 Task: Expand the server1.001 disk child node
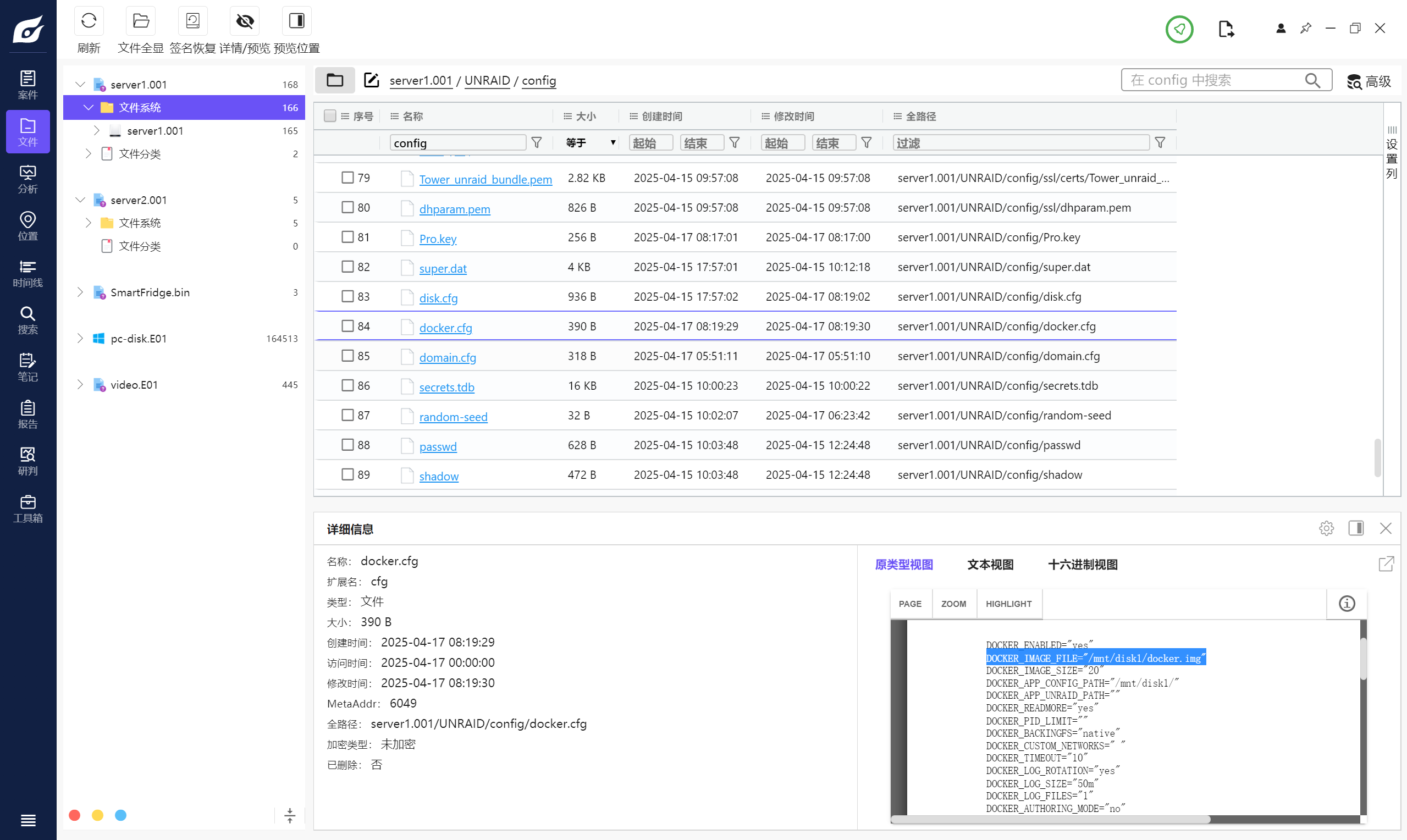97,131
